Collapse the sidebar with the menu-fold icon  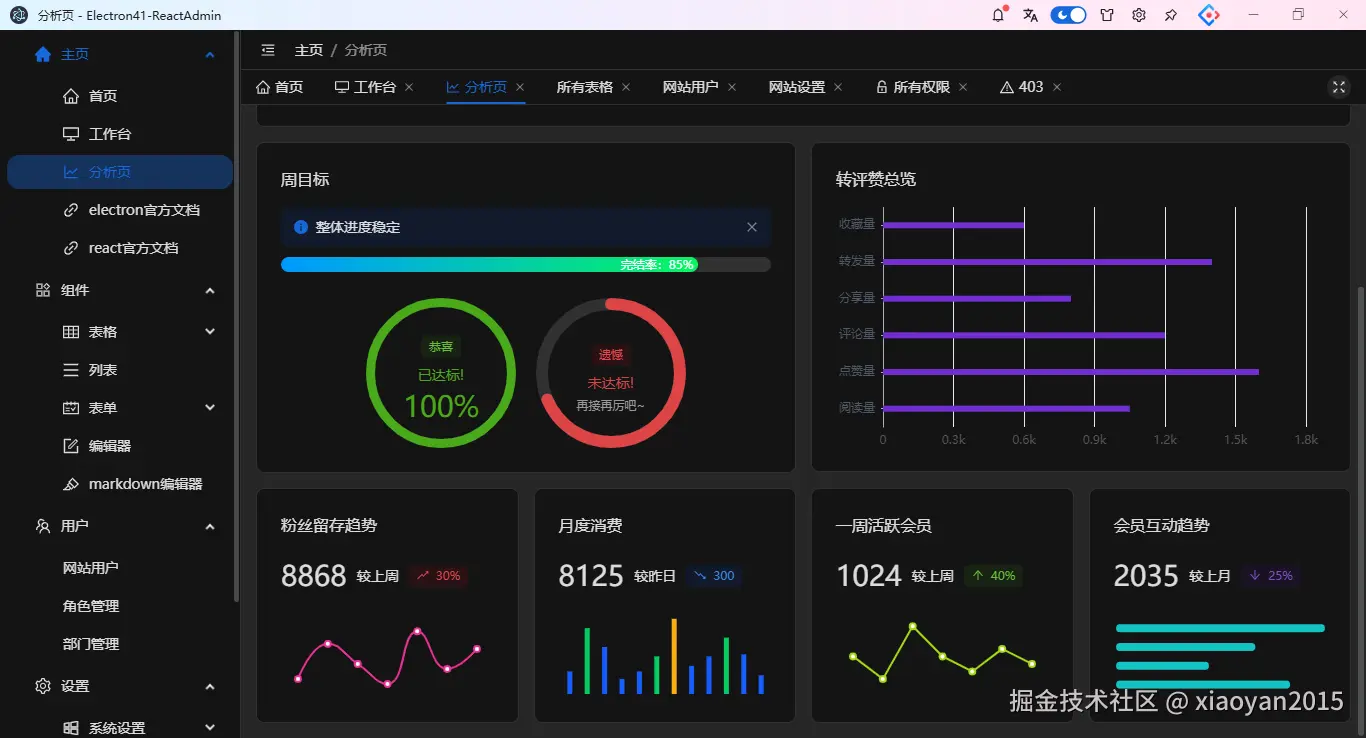click(x=268, y=50)
